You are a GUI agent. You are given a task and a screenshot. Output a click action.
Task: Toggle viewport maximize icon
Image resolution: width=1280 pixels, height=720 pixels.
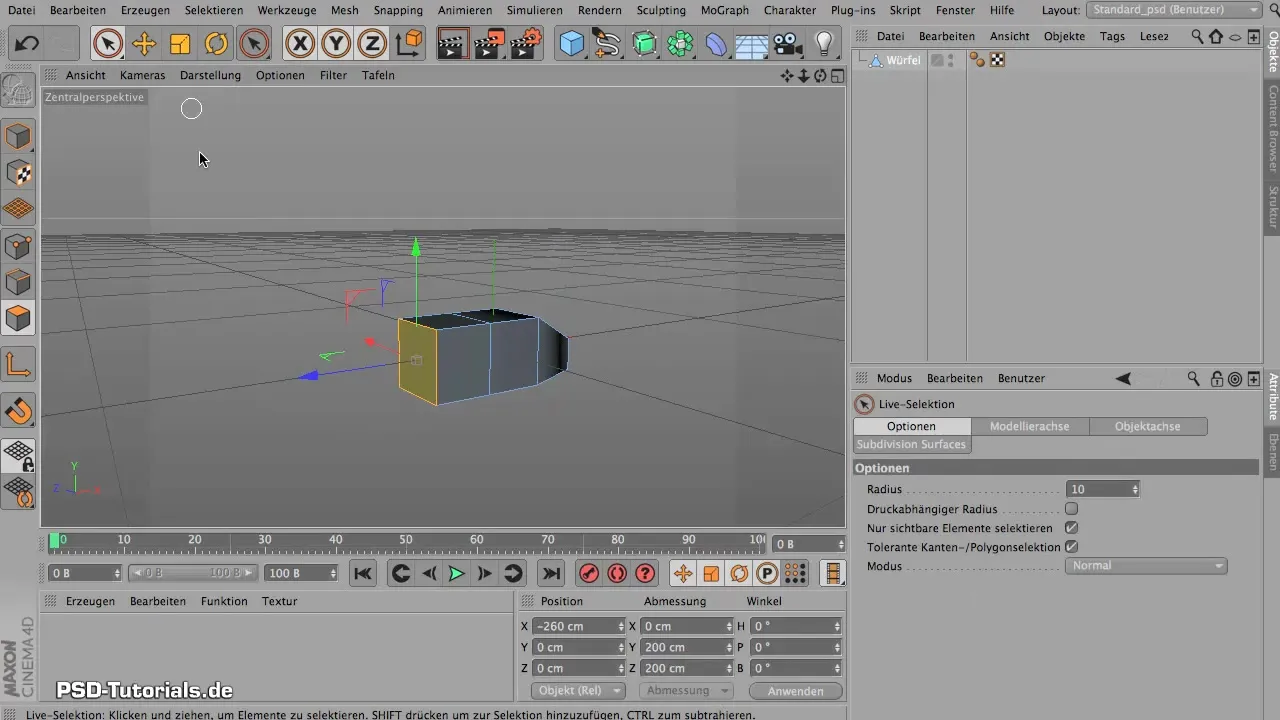pyautogui.click(x=837, y=75)
